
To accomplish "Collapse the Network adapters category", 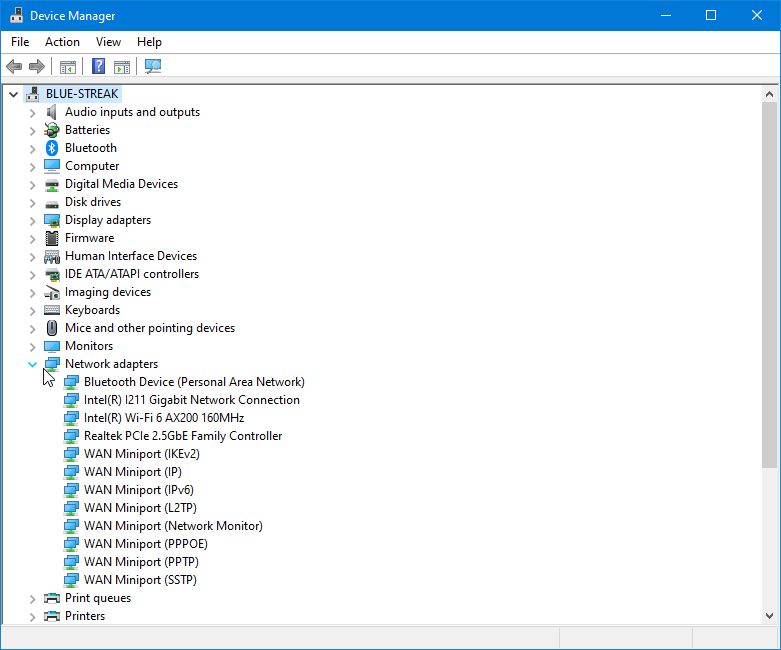I will pos(32,364).
